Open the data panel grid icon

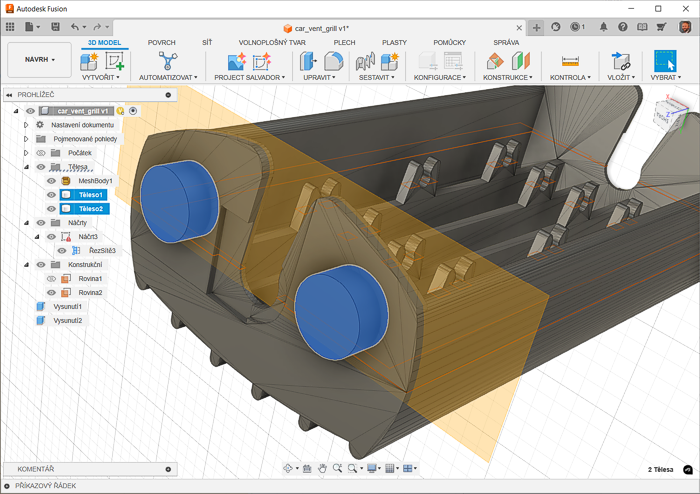10,27
